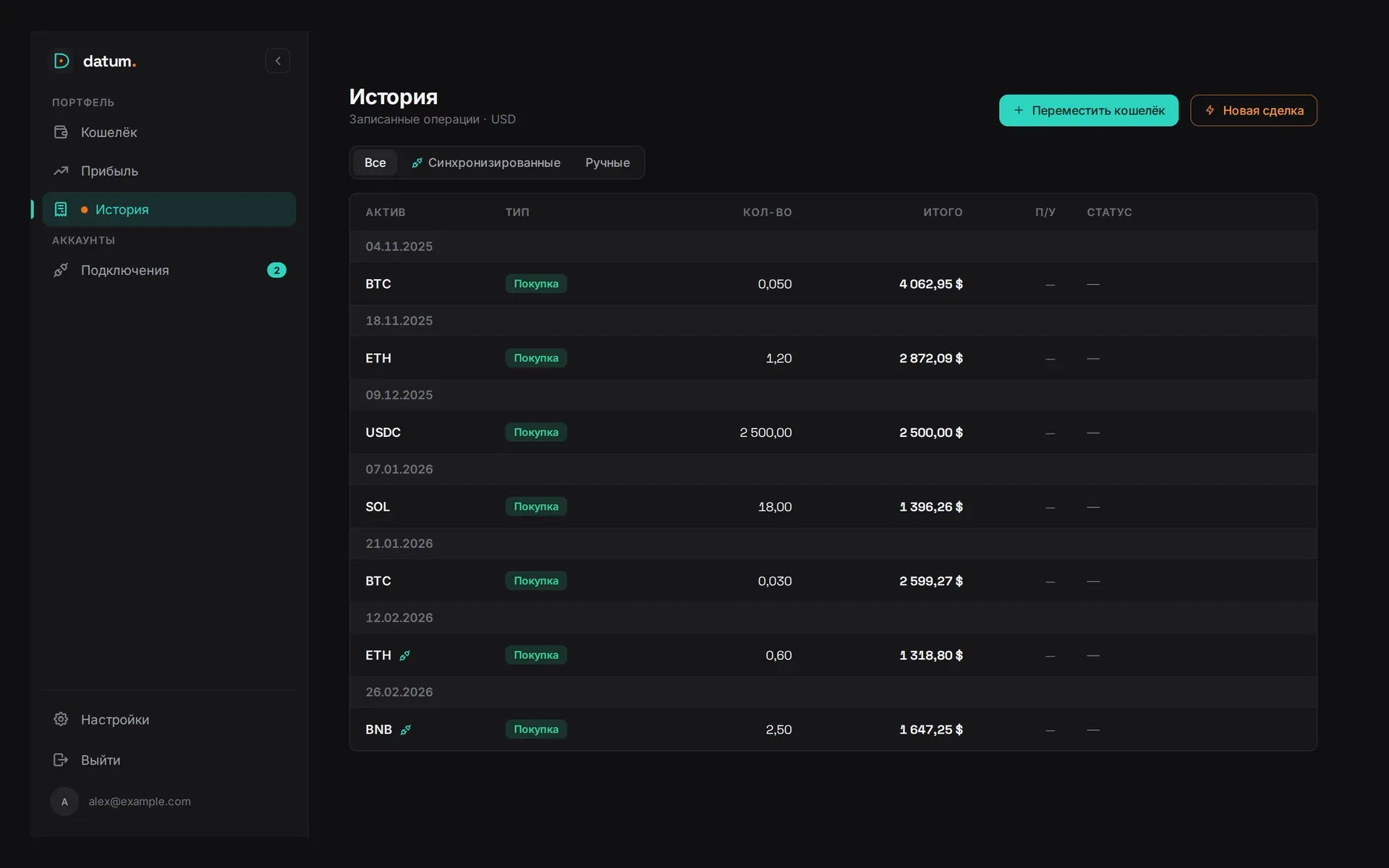Image resolution: width=1389 pixels, height=868 pixels.
Task: Click the 0,030 quantity value
Action: pos(775,581)
